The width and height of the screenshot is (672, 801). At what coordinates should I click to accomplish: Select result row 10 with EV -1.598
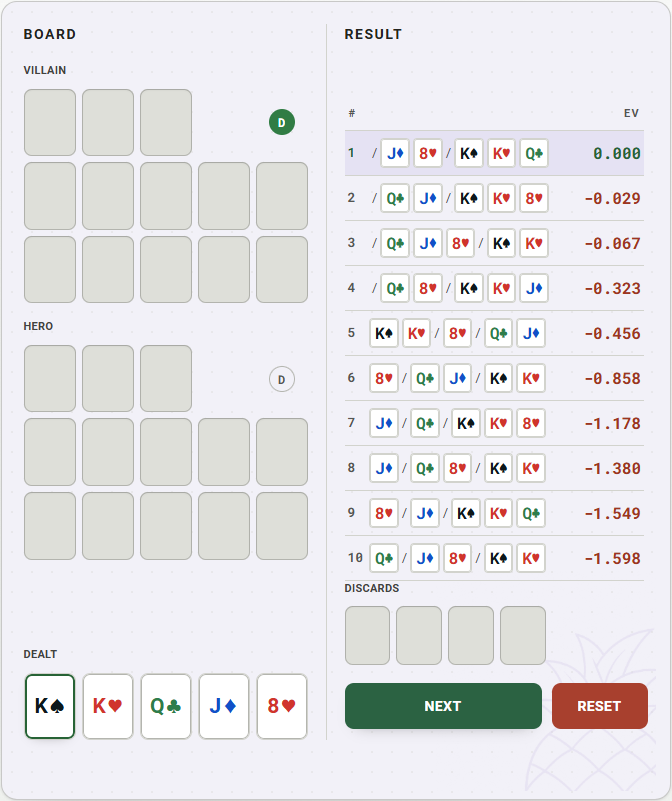pos(494,558)
